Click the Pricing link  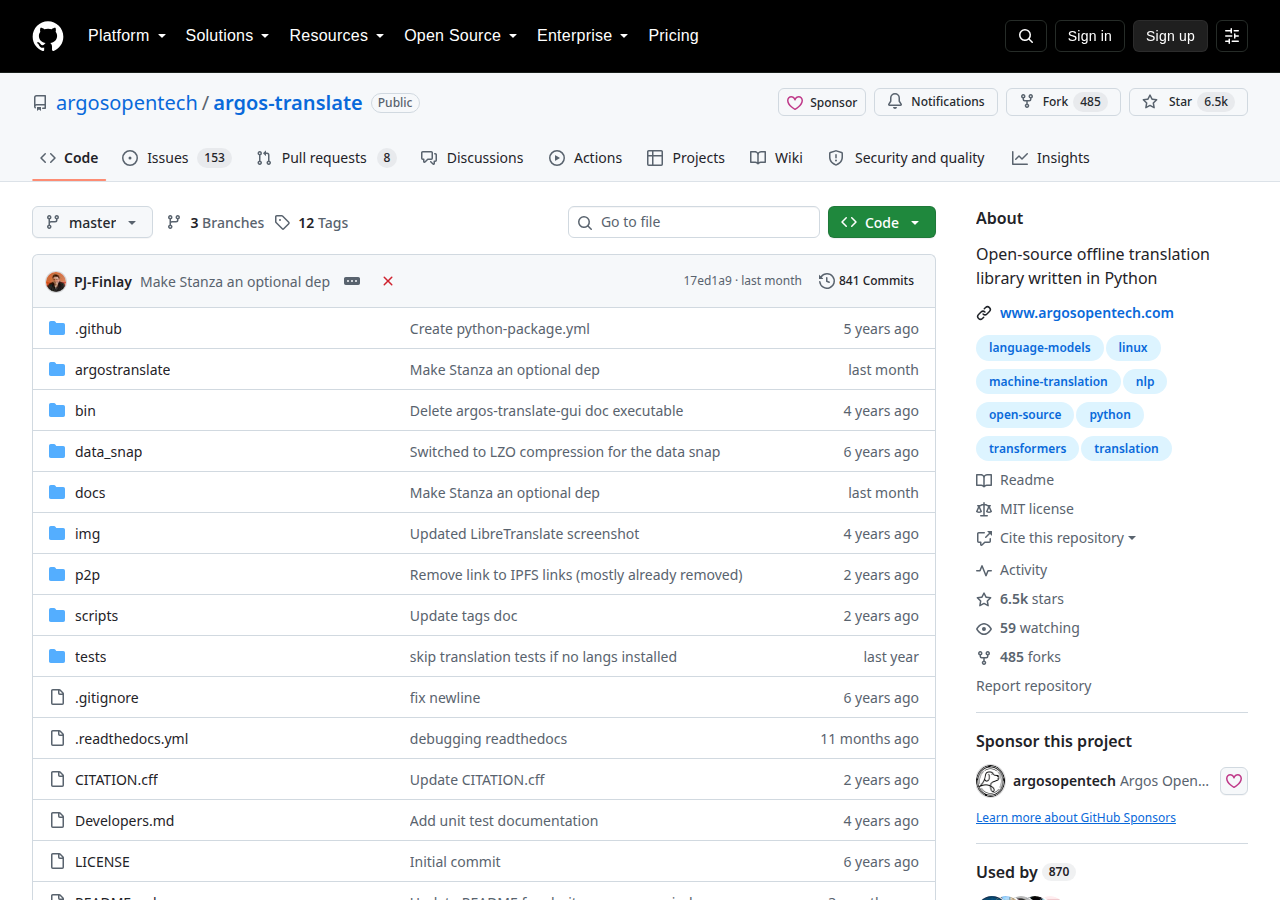pos(673,36)
